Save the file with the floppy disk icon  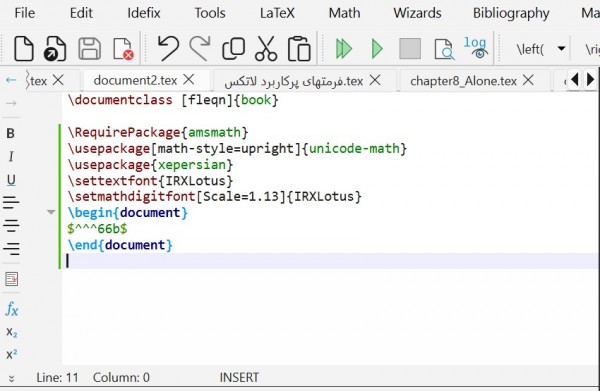point(90,49)
